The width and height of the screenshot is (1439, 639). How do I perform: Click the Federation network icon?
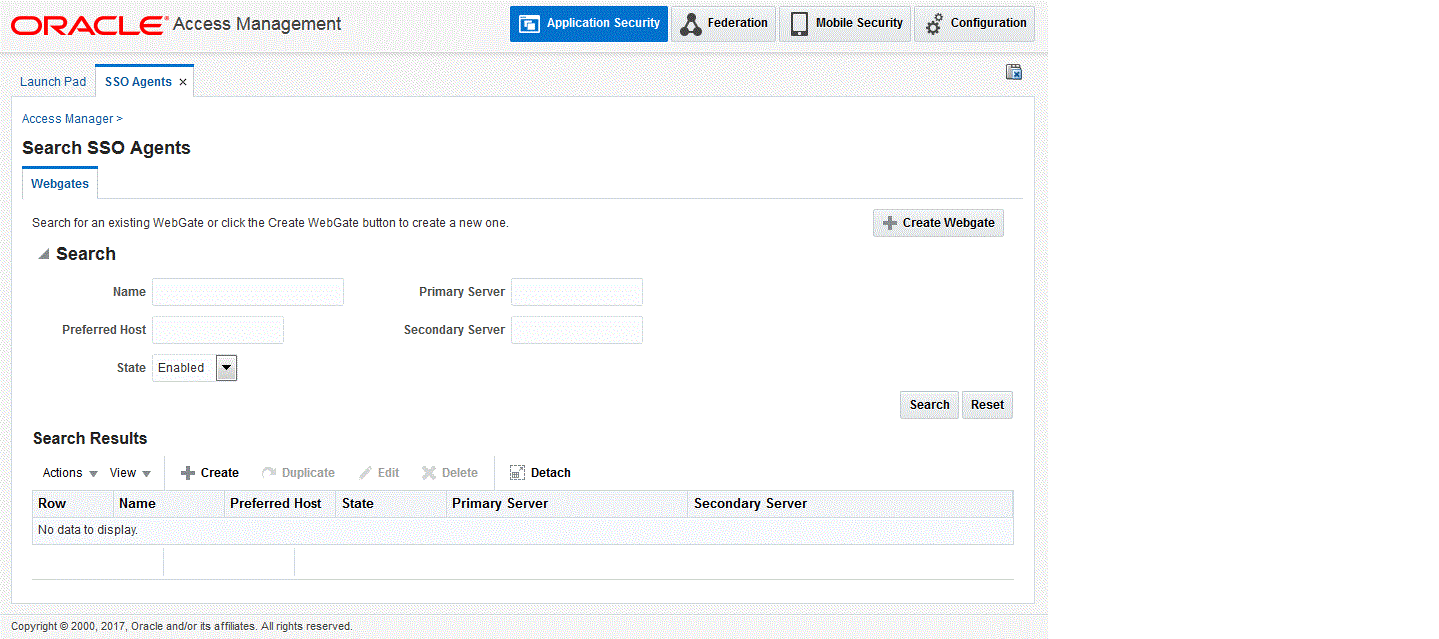coord(690,24)
